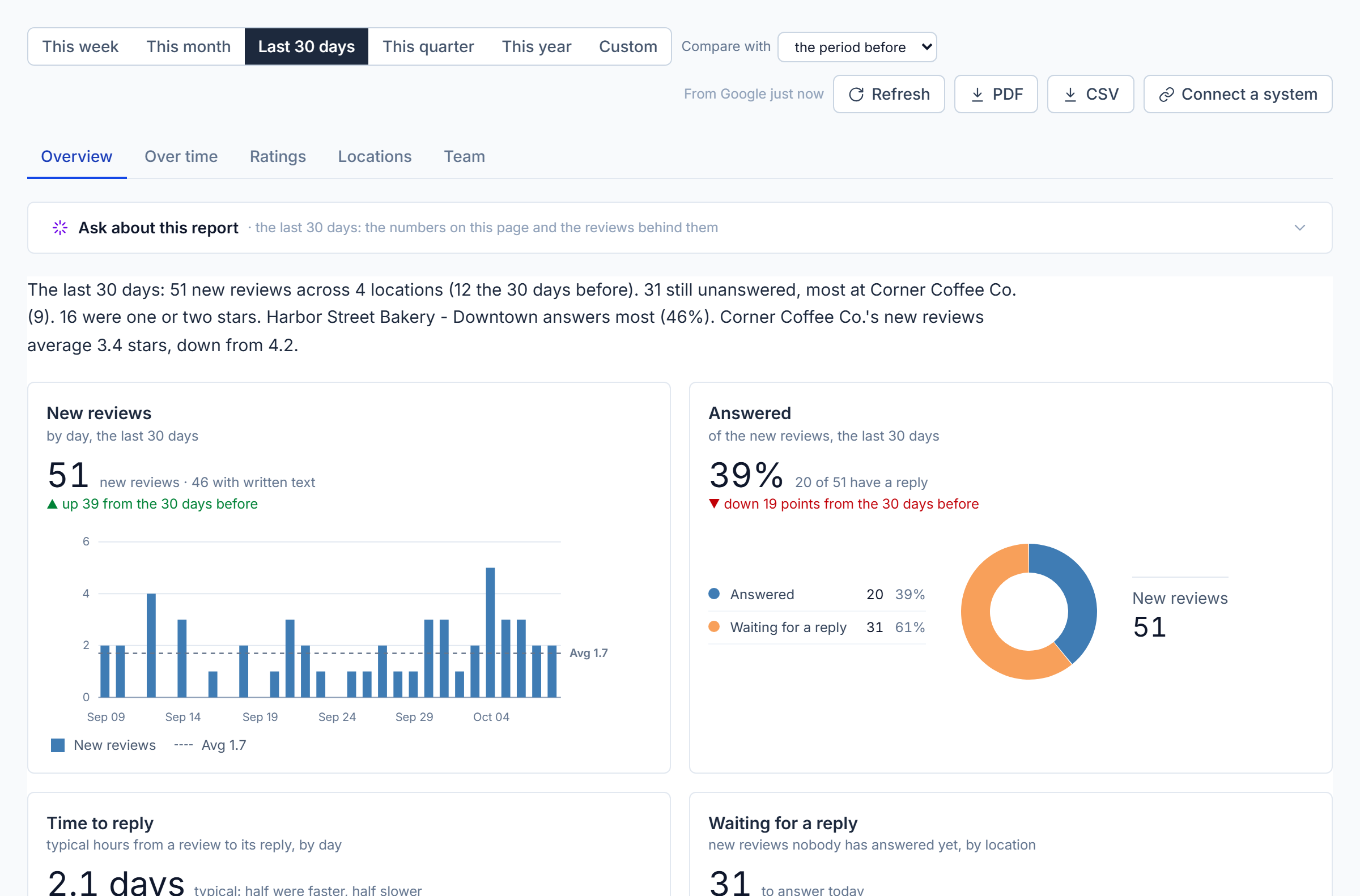Choose the Custom date range

pyautogui.click(x=628, y=46)
